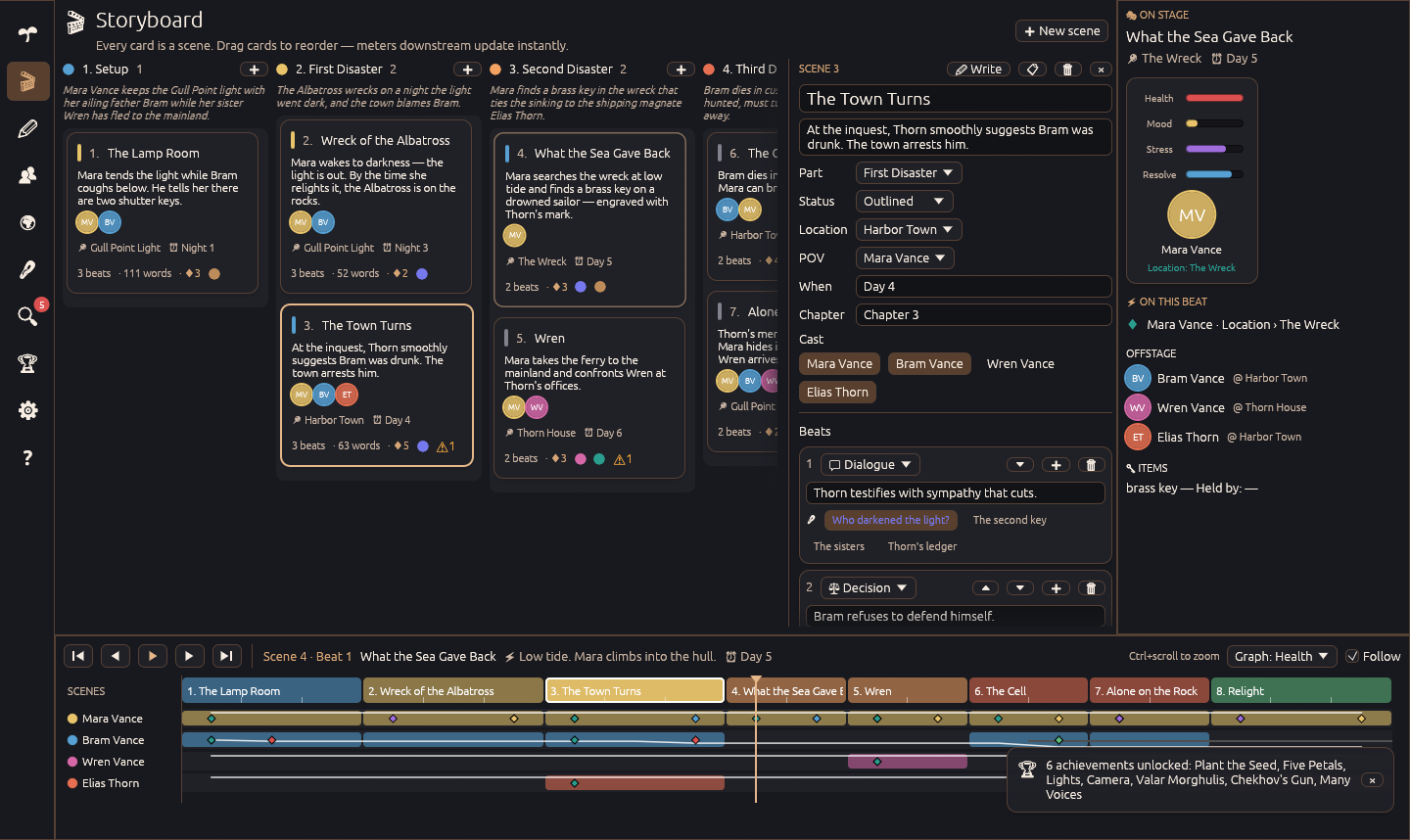Toggle Wren Vance in the scene cast
The height and width of the screenshot is (840, 1410).
(x=1020, y=364)
